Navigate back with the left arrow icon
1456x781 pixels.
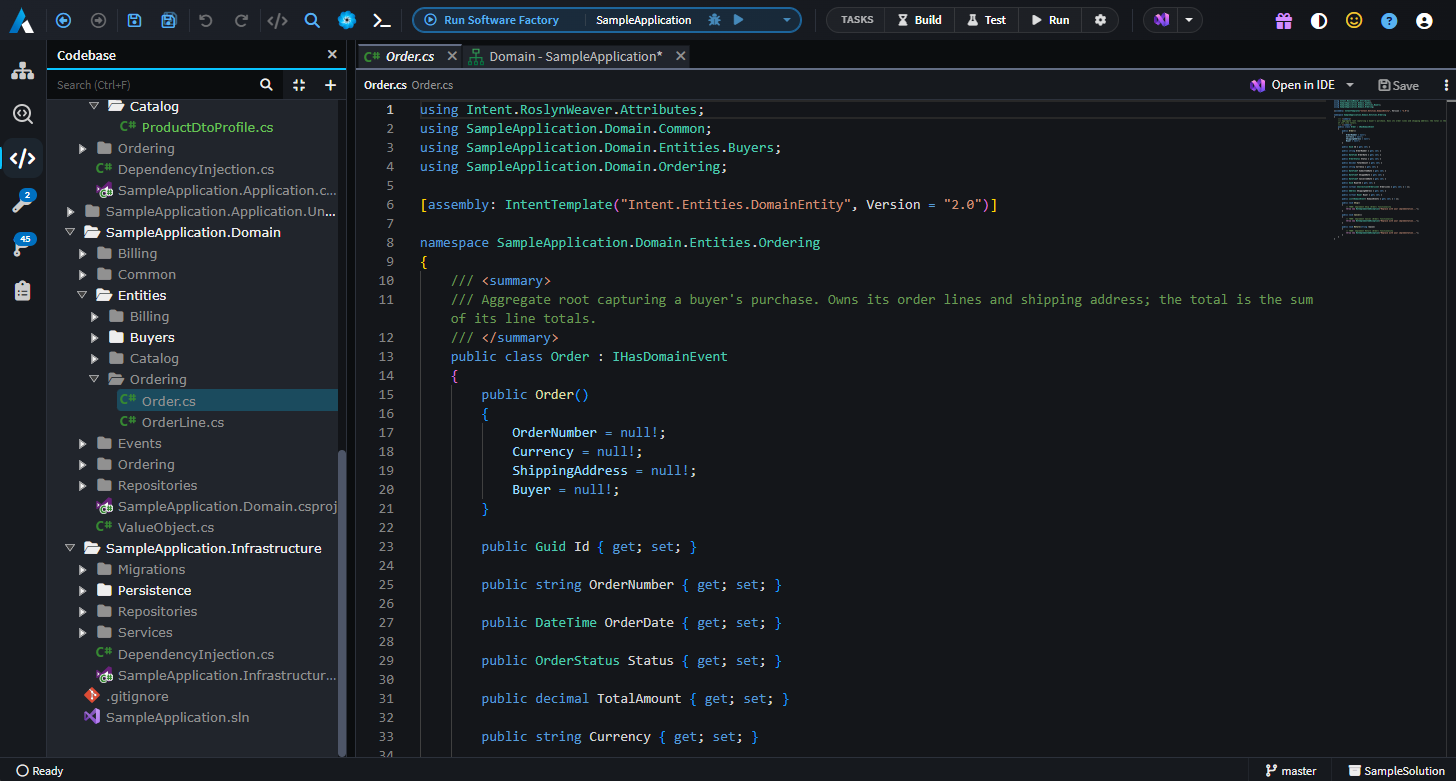pyautogui.click(x=64, y=20)
